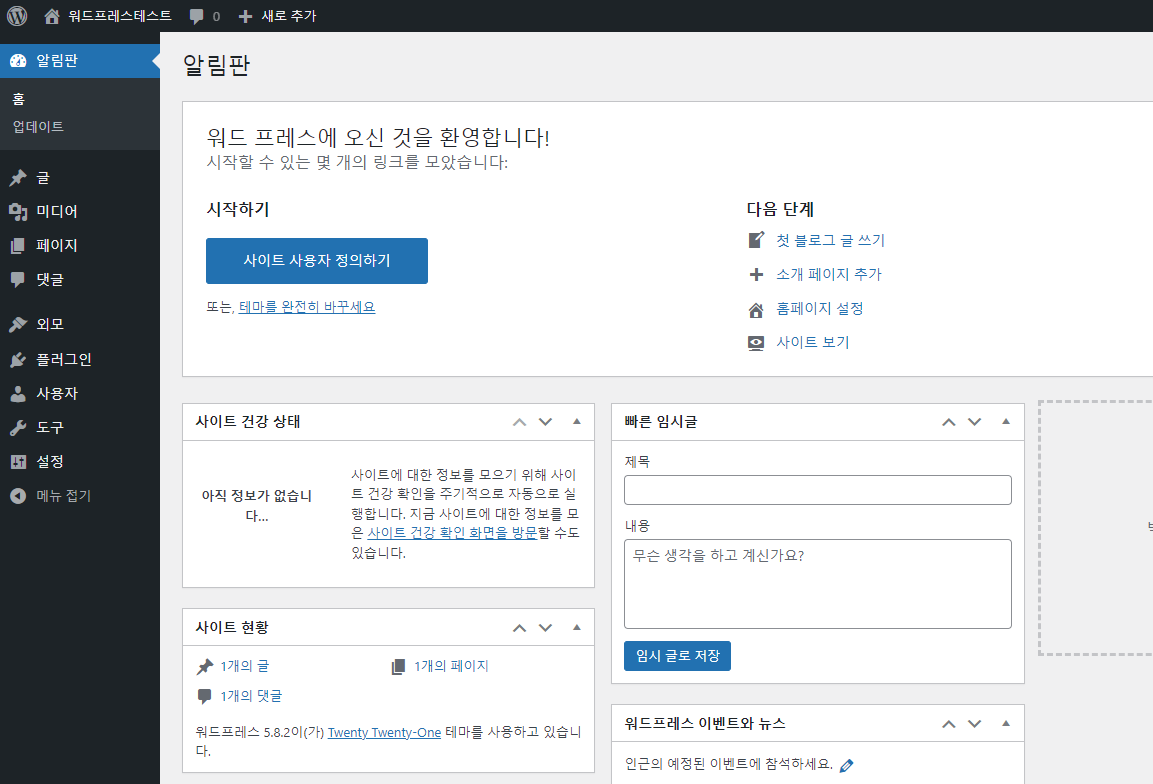Go to the 업데이트 submenu
This screenshot has width=1153, height=784.
[38, 126]
